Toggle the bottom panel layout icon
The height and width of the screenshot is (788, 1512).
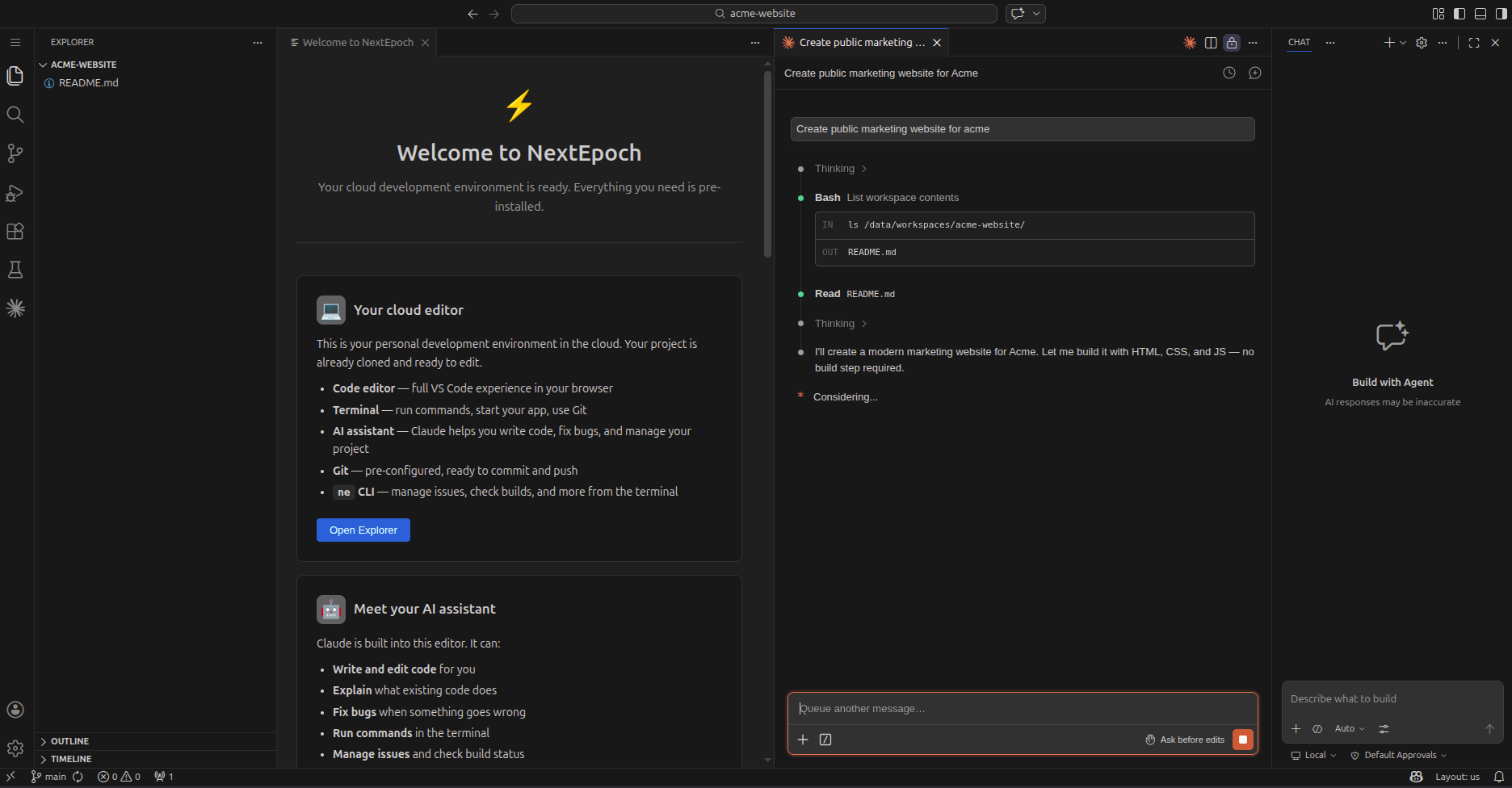tap(1480, 14)
